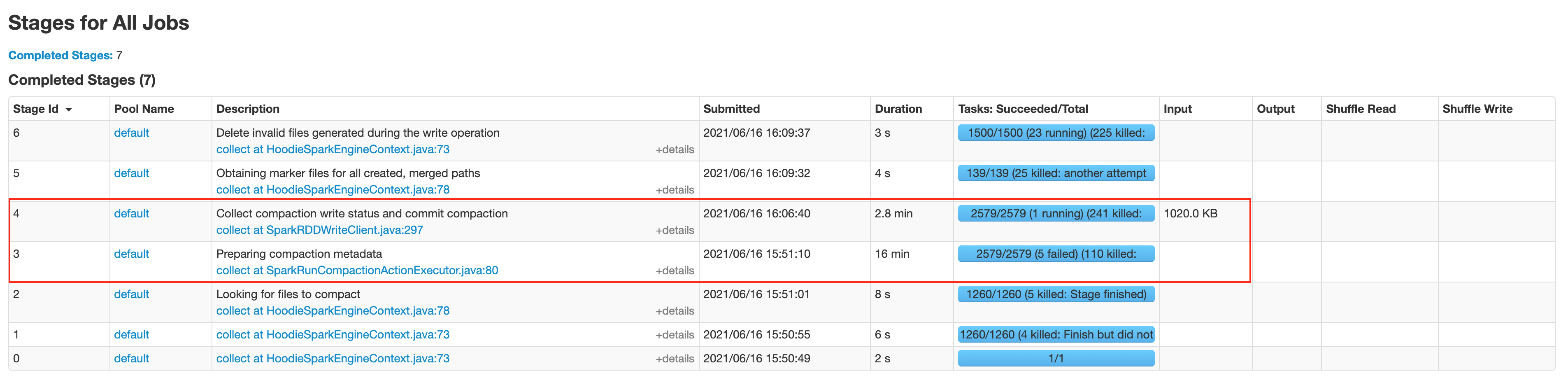Expand +details for stage 5
The width and height of the screenshot is (1568, 378).
click(675, 190)
